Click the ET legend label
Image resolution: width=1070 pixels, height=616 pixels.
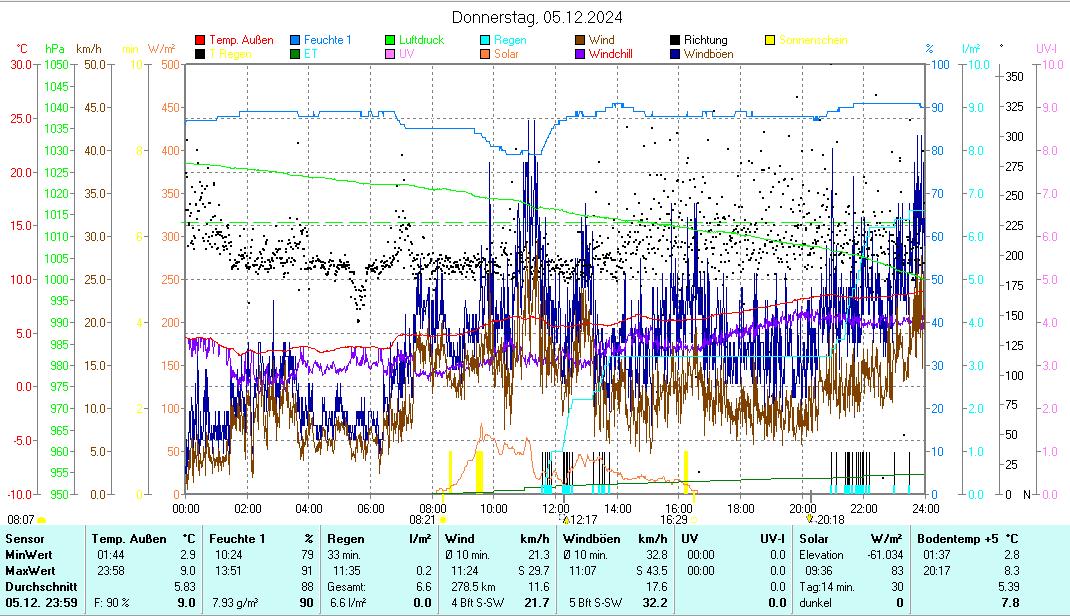[310, 54]
